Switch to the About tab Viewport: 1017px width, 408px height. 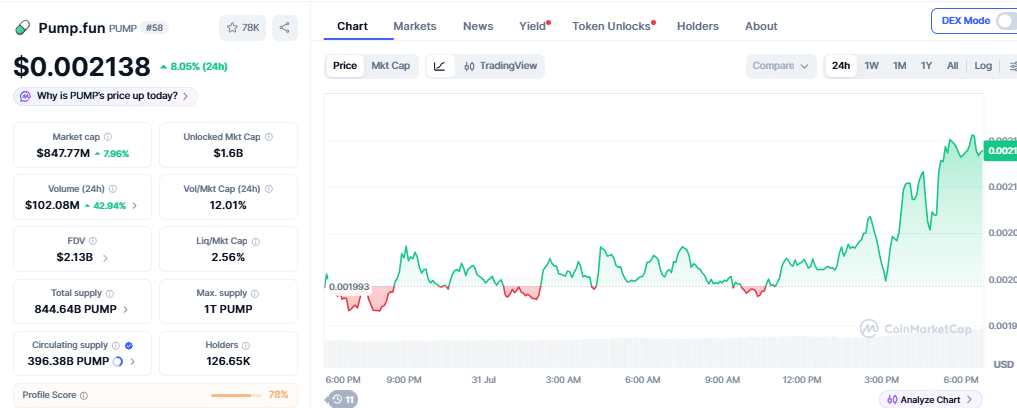click(x=761, y=26)
